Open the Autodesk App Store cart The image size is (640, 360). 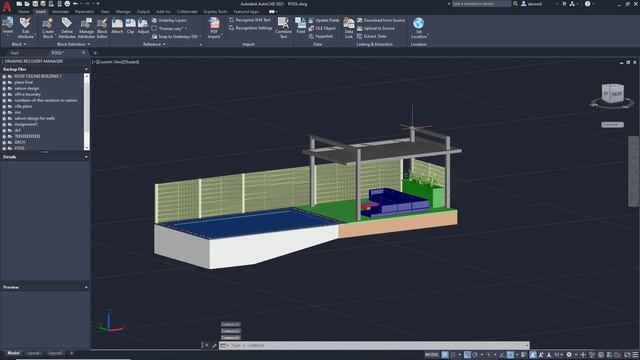(564, 4)
